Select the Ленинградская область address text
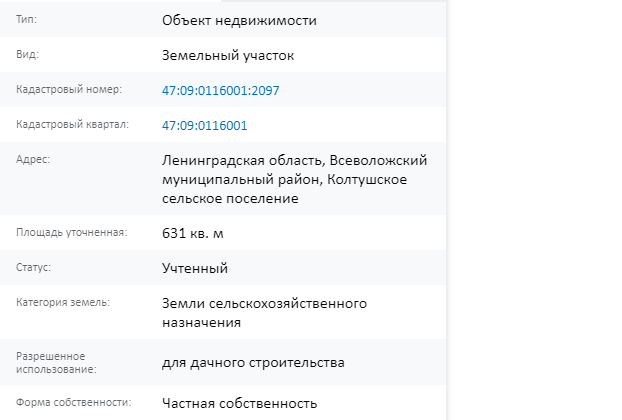Image resolution: width=622 pixels, height=420 pixels. pos(294,179)
